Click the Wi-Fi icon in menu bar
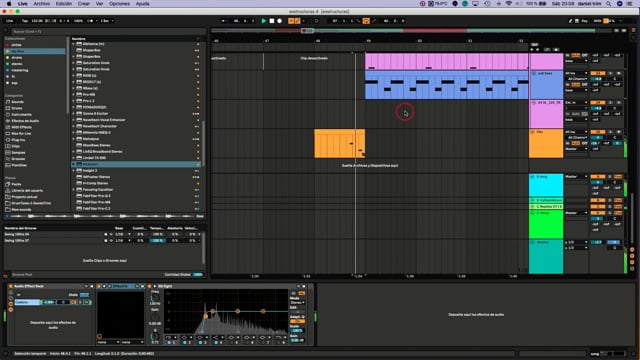 click(509, 4)
